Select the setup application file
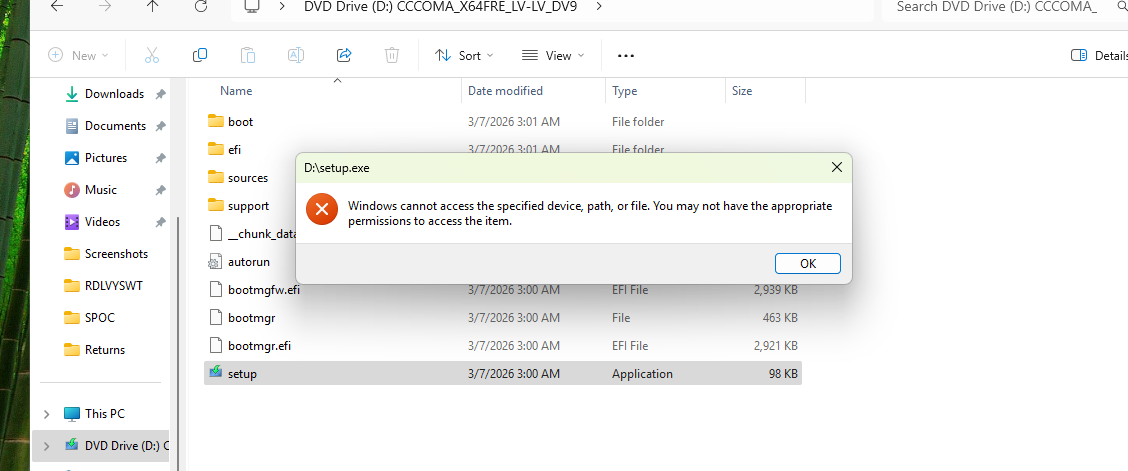The width and height of the screenshot is (1128, 471). tap(502, 374)
